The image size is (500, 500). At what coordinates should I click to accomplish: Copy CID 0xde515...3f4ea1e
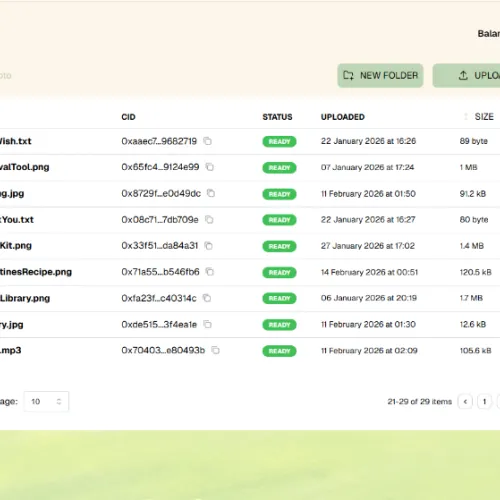[208, 324]
